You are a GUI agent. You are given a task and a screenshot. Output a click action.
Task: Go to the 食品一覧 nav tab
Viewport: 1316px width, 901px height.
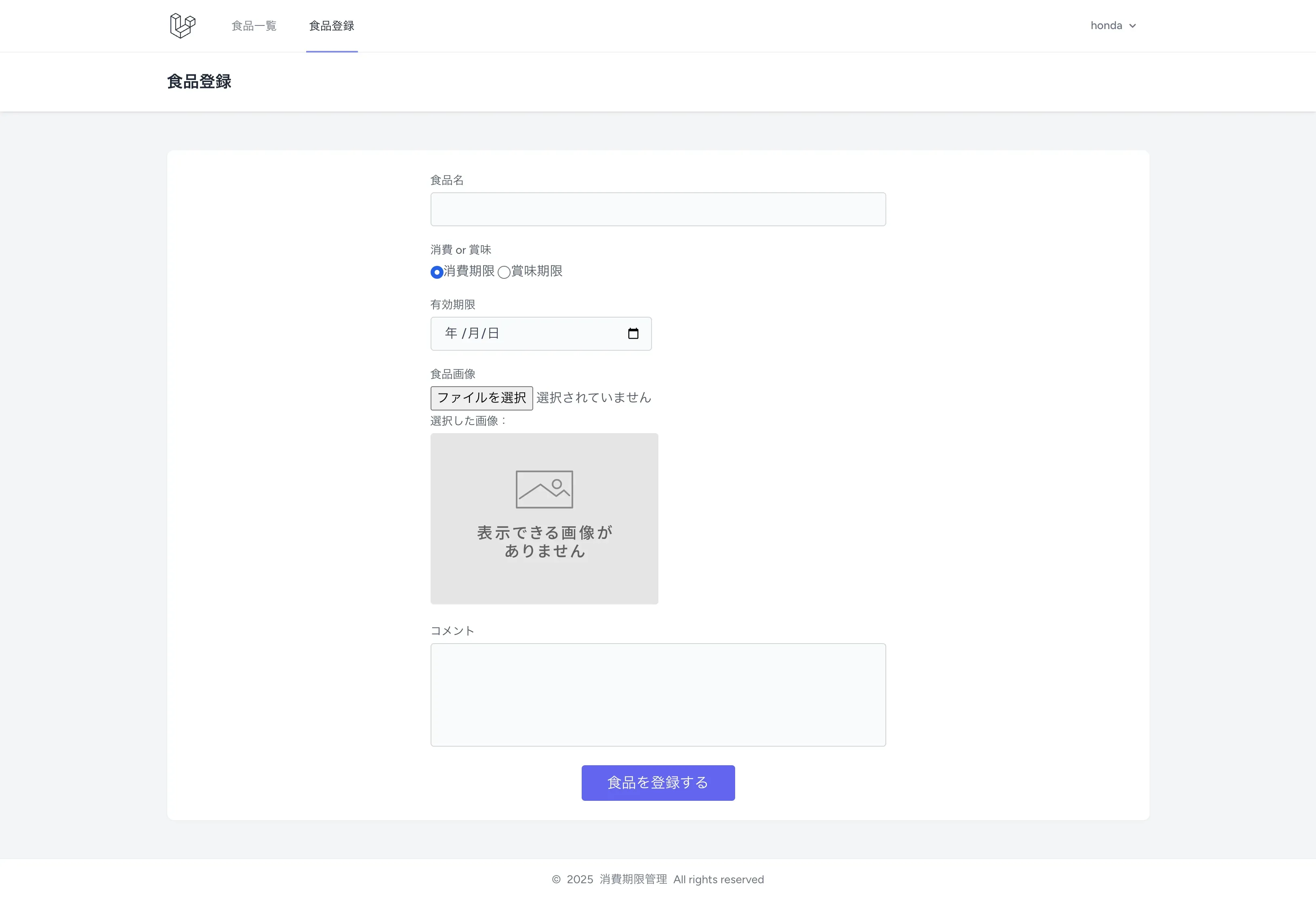254,26
